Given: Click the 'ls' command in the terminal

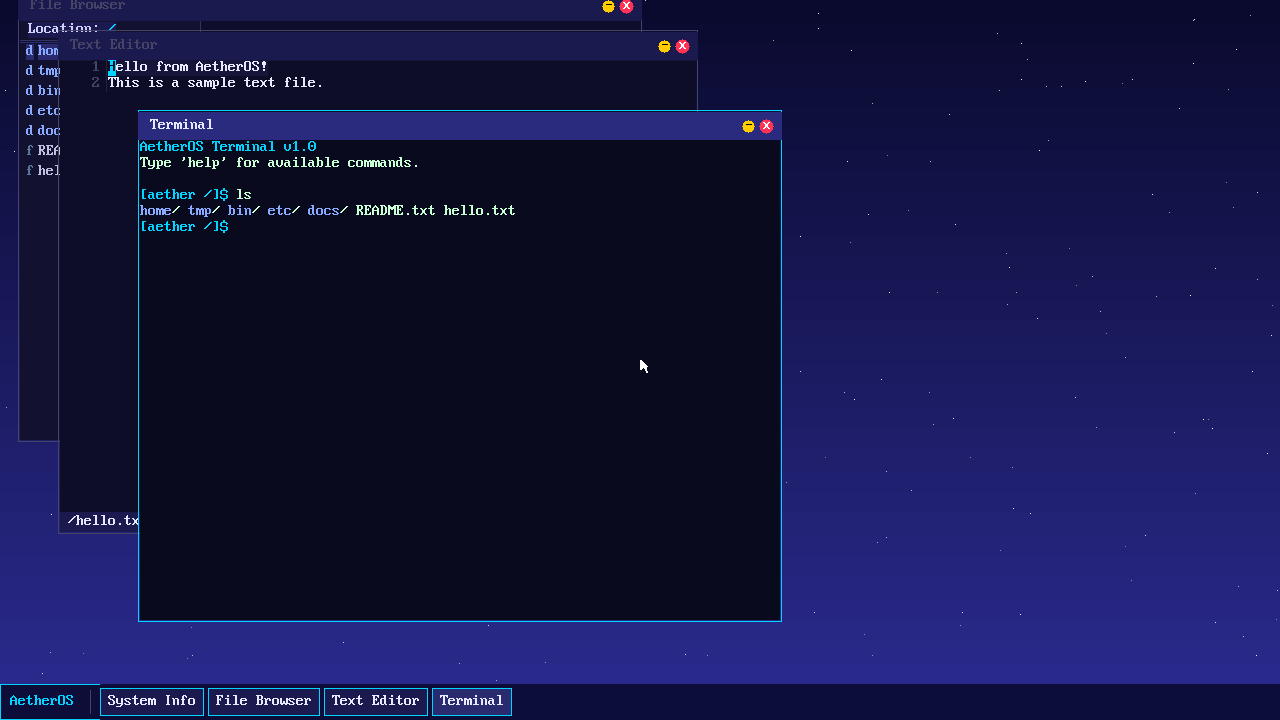Looking at the screenshot, I should [x=244, y=195].
